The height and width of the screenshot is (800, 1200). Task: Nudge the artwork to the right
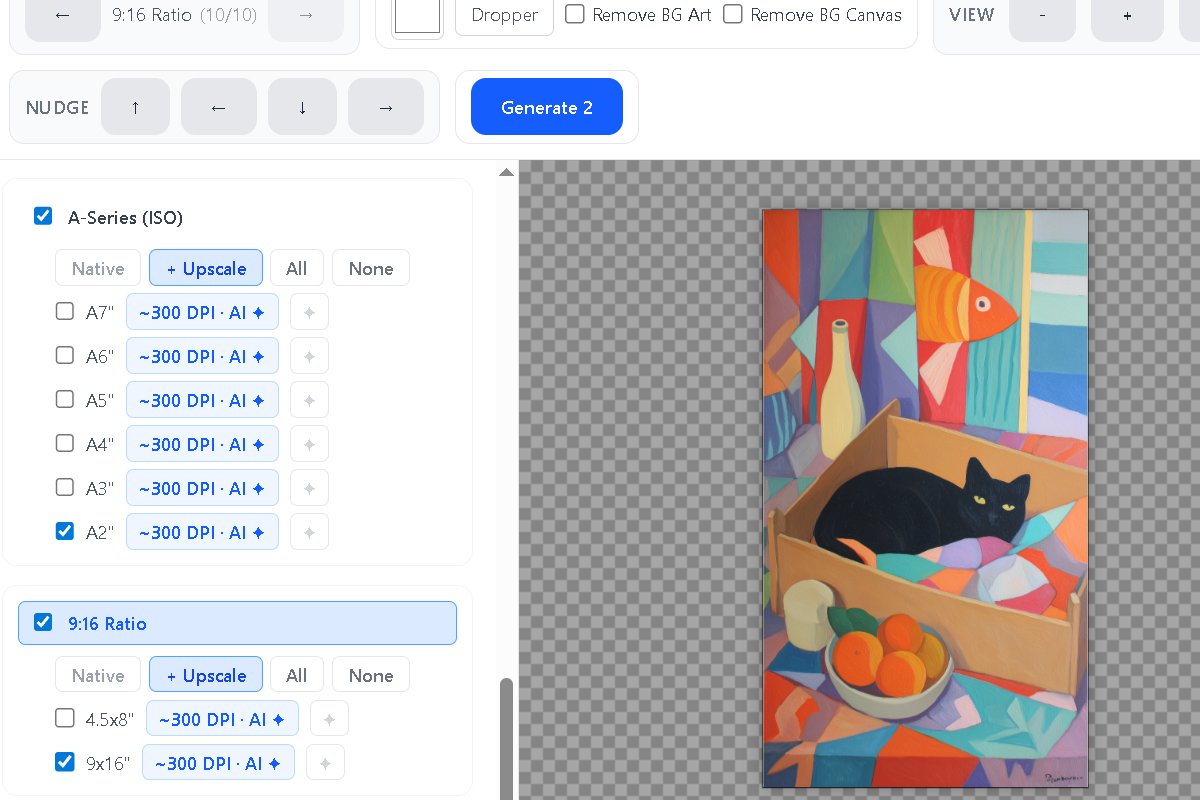click(x=386, y=107)
